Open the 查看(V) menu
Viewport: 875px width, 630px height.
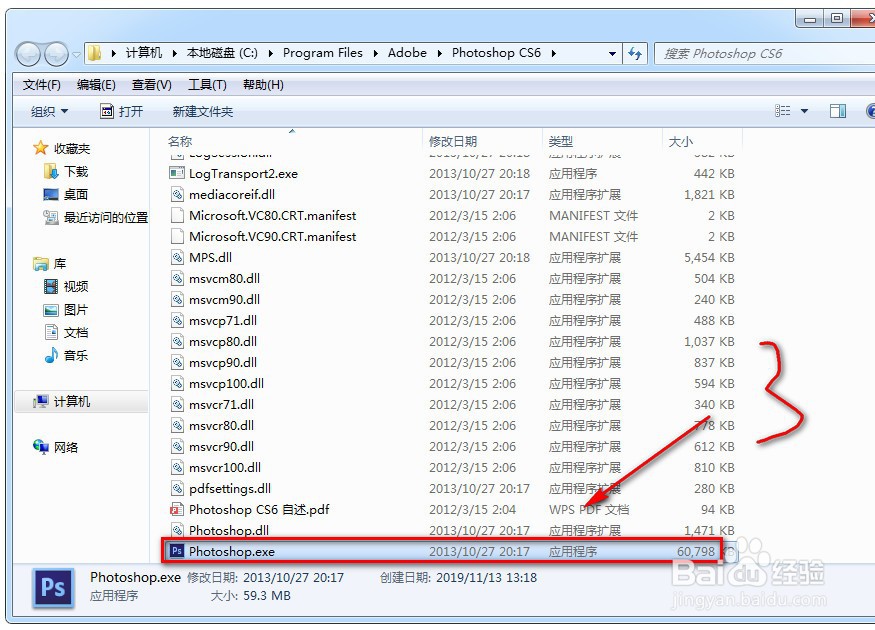click(x=152, y=85)
